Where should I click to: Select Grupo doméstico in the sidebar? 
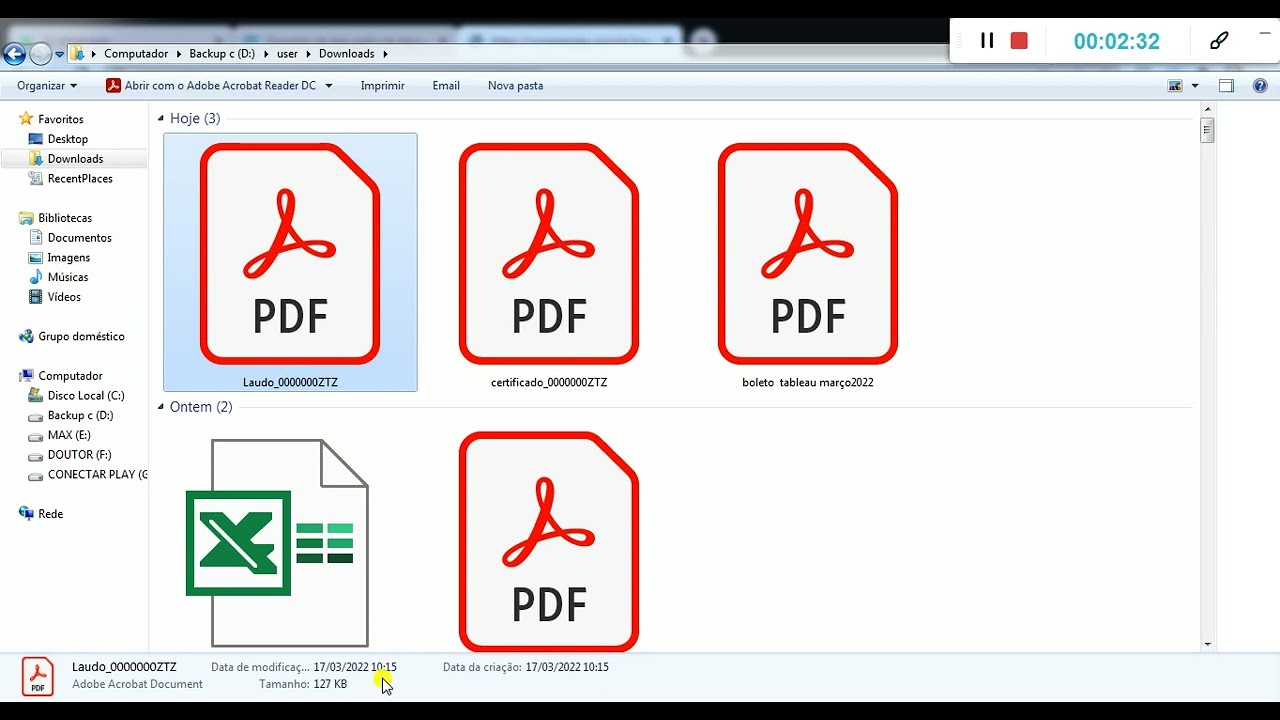81,337
